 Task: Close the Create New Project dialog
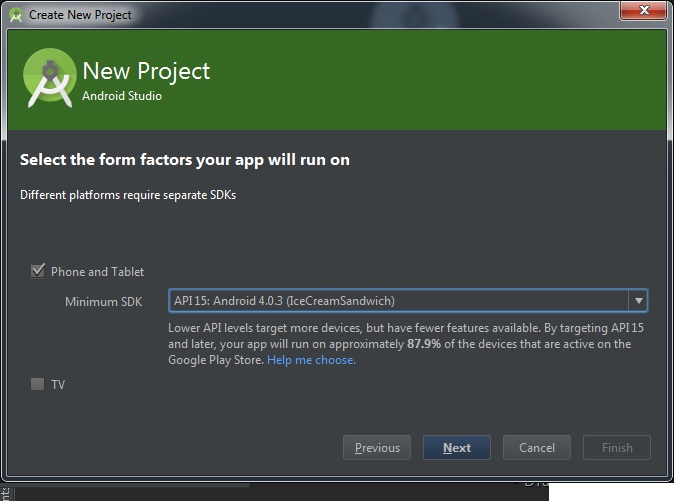coord(643,10)
